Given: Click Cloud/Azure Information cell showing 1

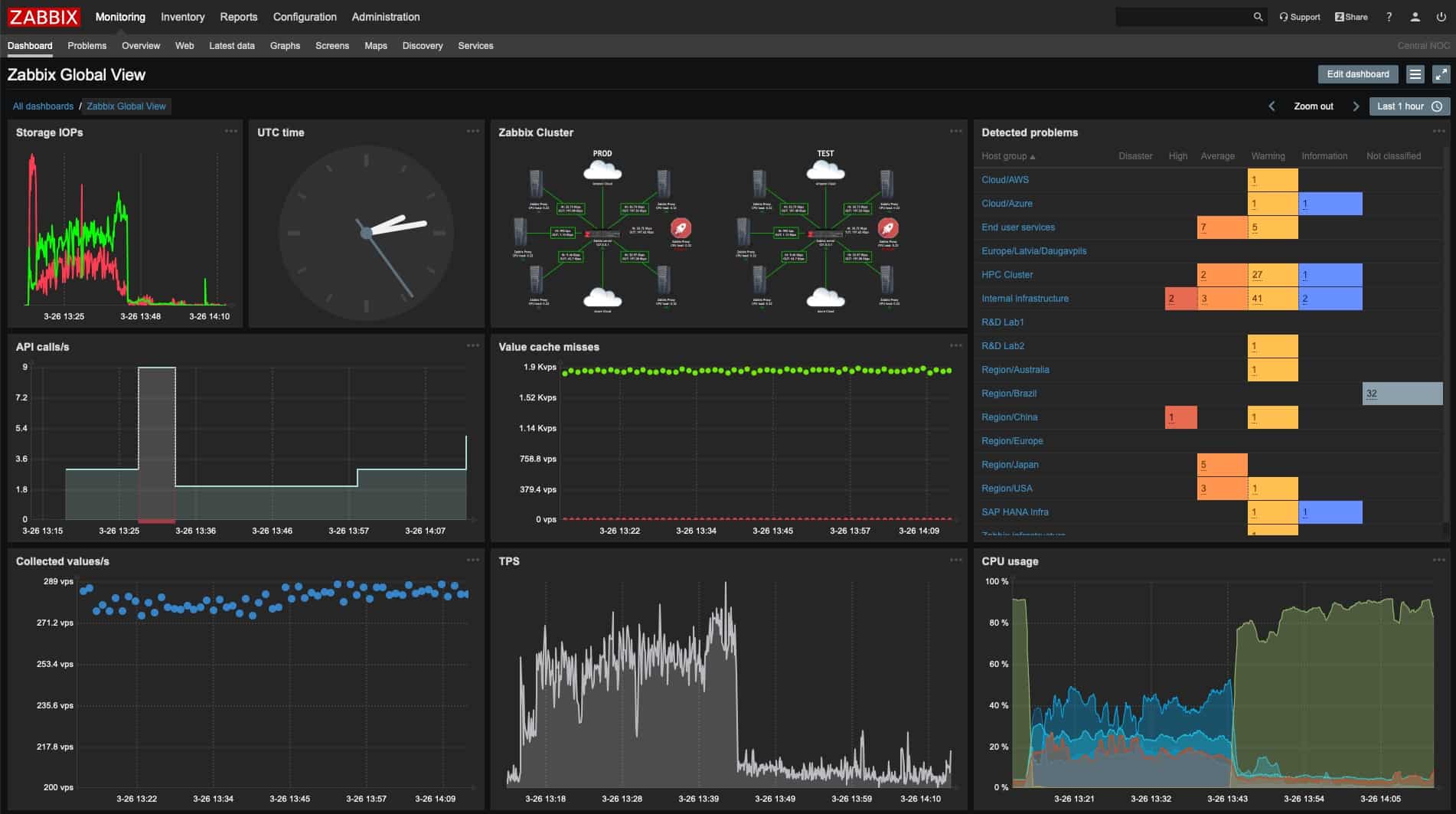Looking at the screenshot, I should pos(1330,204).
